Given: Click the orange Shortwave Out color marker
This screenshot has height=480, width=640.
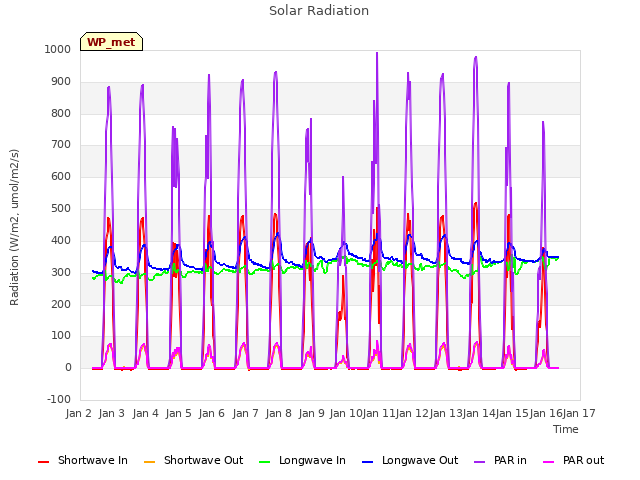Looking at the screenshot, I should [x=149, y=462].
